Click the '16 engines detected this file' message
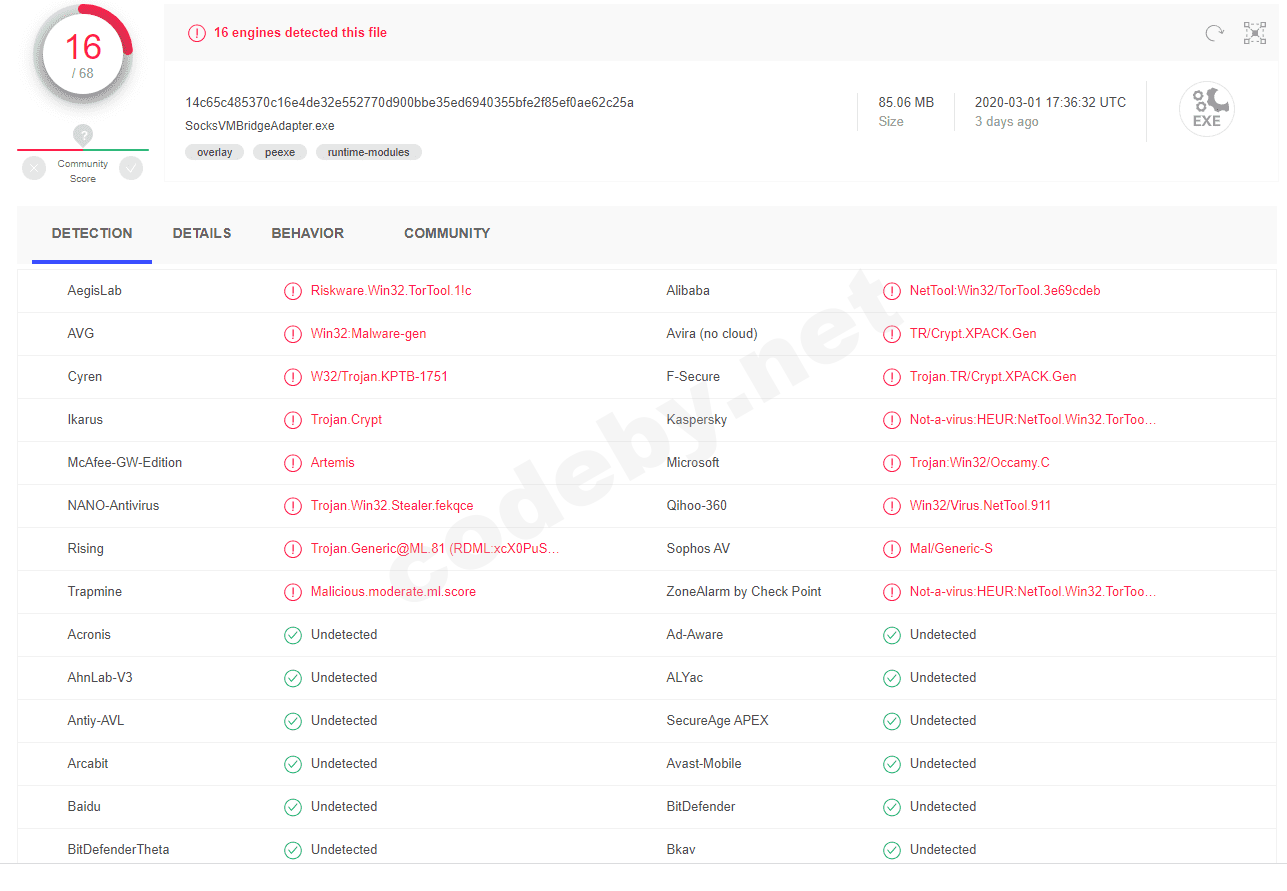The width and height of the screenshot is (1287, 891). pyautogui.click(x=300, y=33)
